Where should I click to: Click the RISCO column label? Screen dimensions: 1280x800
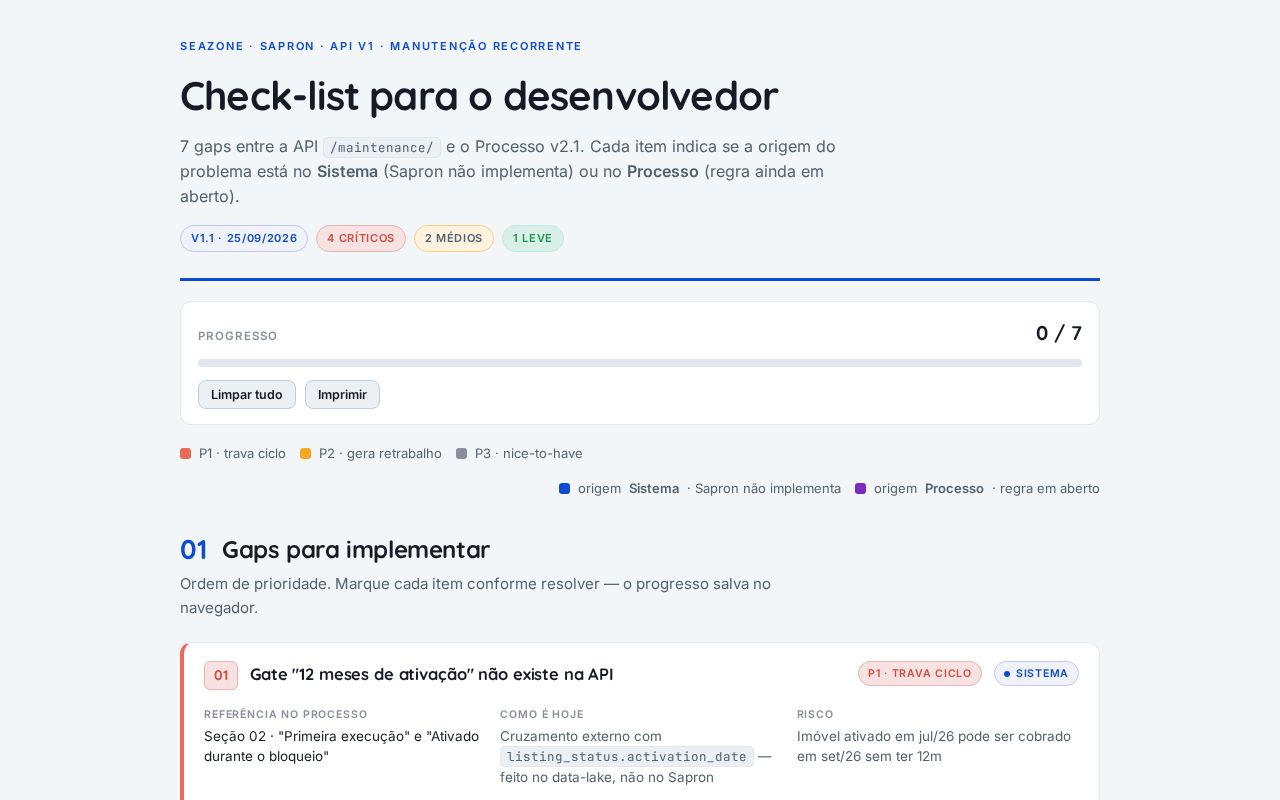(815, 714)
